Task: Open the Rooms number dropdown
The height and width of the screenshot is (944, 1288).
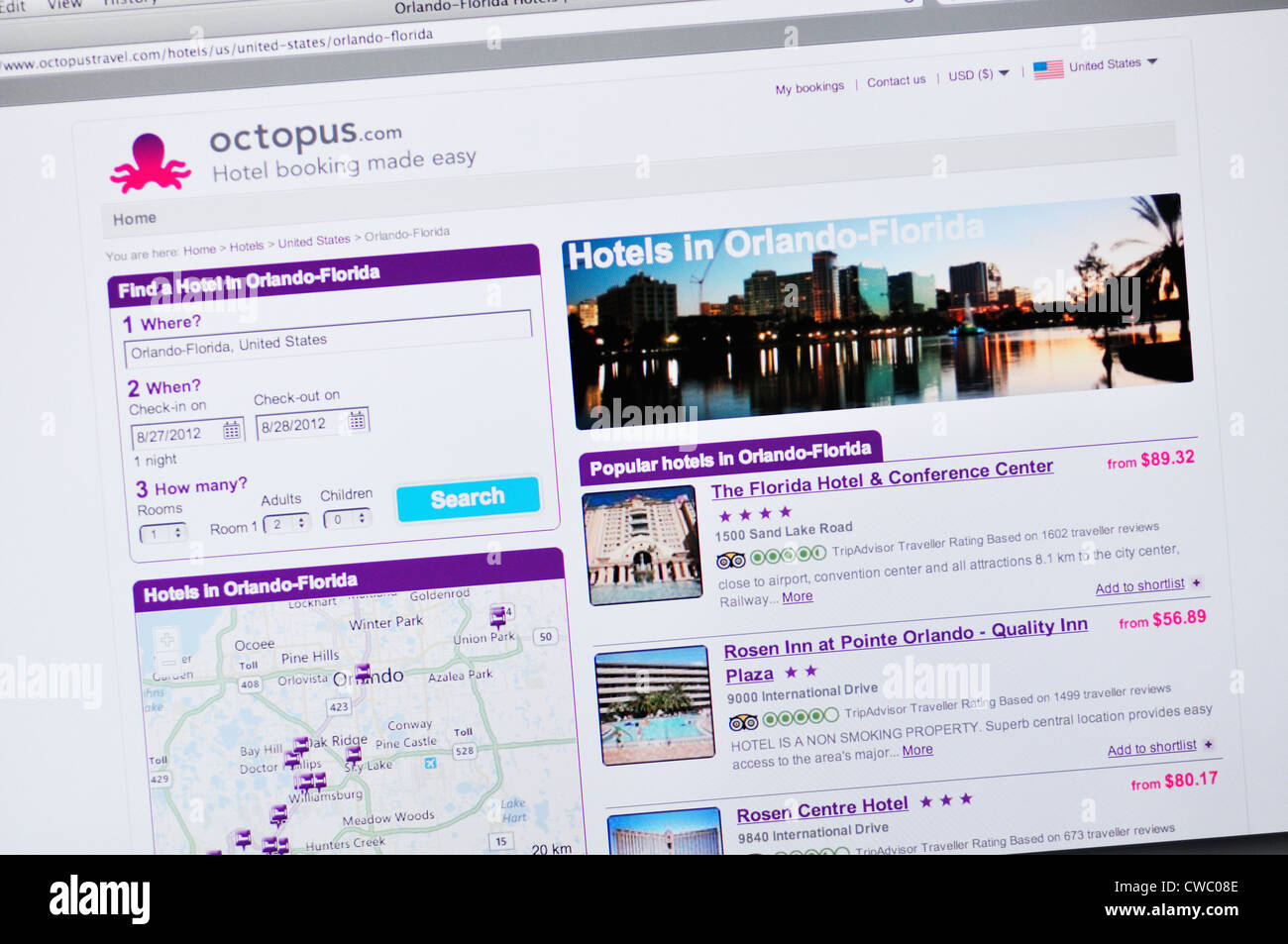Action: click(162, 533)
